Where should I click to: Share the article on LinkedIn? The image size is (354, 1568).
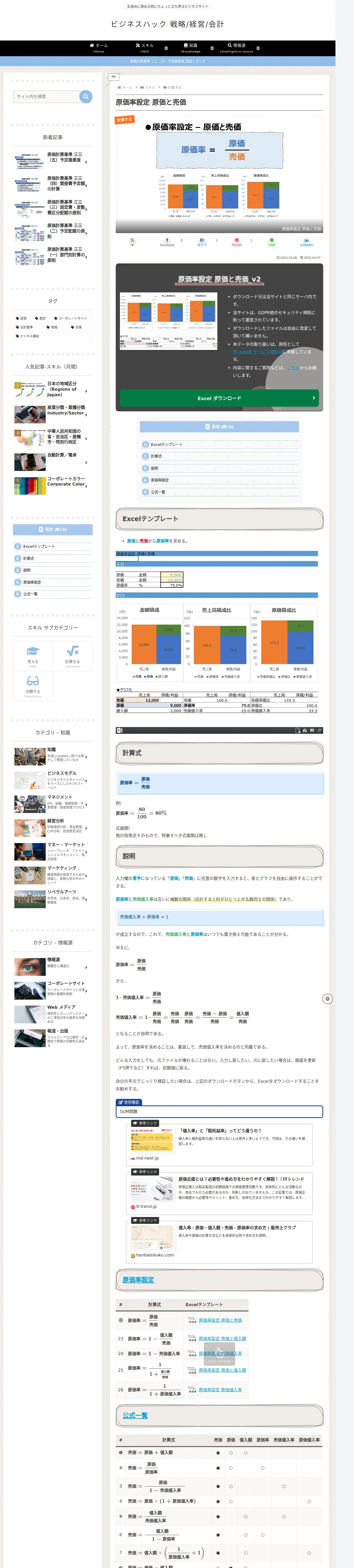[x=306, y=242]
